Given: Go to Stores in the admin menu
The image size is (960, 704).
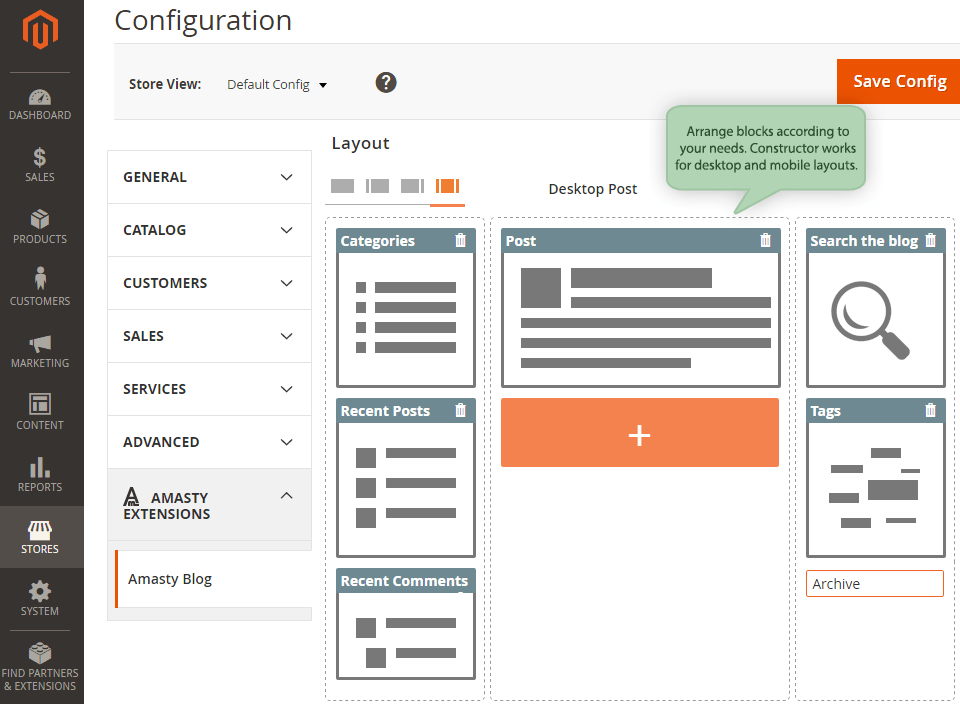Looking at the screenshot, I should coord(40,537).
